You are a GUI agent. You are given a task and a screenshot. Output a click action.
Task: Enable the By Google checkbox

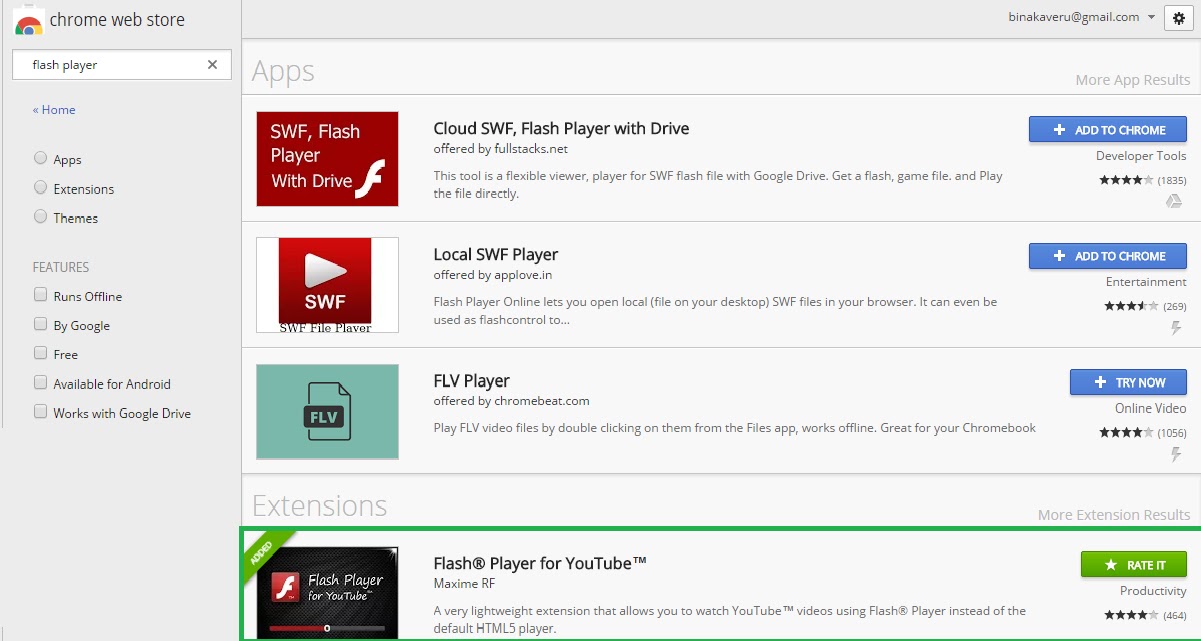click(x=41, y=324)
